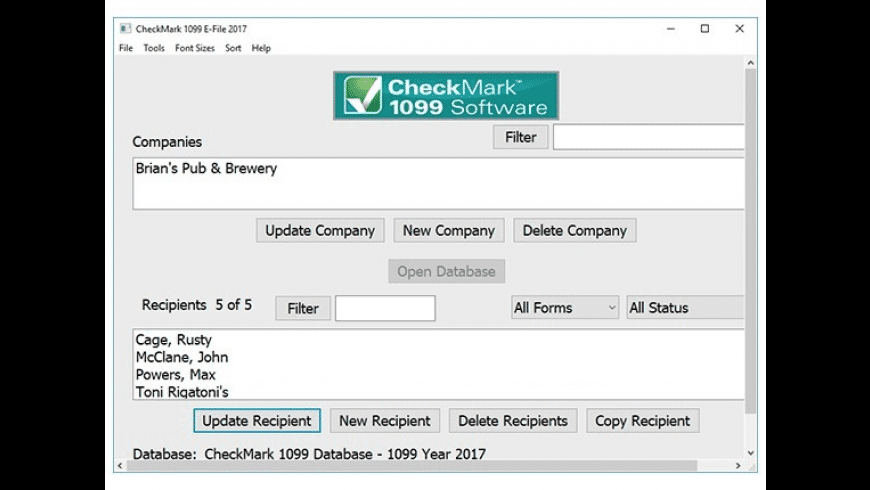The height and width of the screenshot is (490, 870).
Task: Click the horizontal scrollbar right arrow
Action: click(x=738, y=466)
